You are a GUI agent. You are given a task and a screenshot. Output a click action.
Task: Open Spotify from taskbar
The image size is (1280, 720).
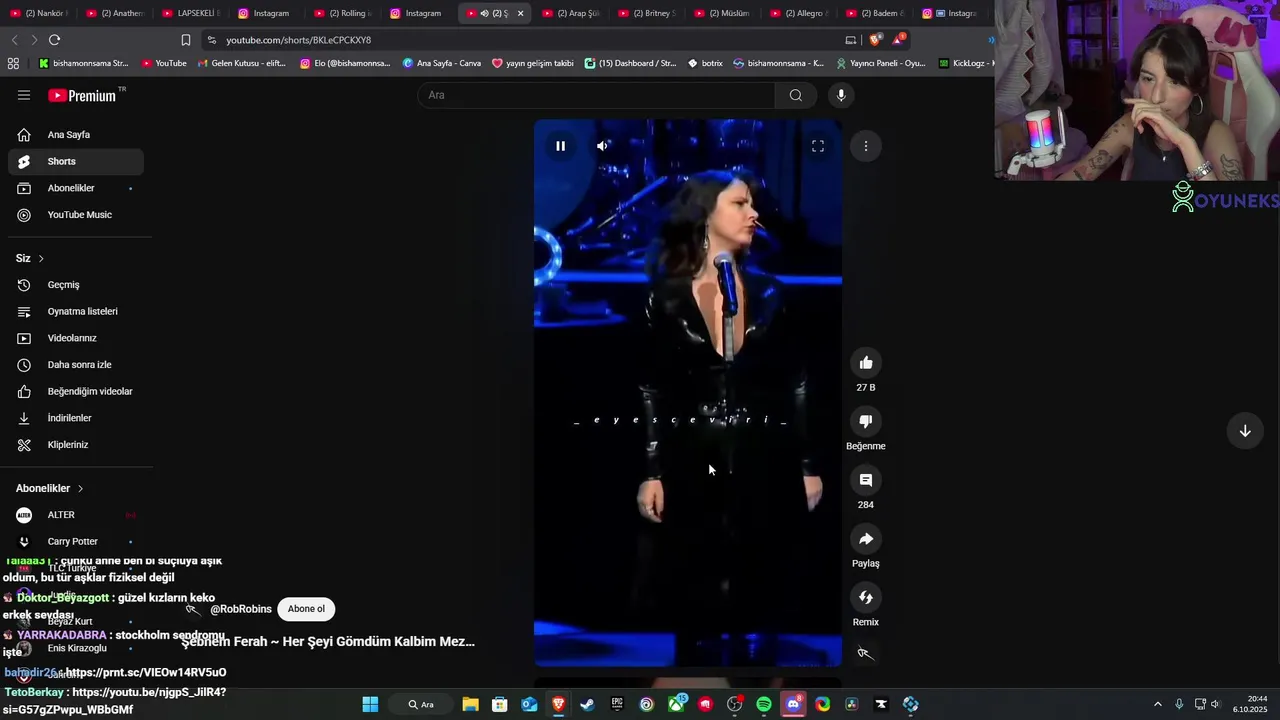(764, 704)
